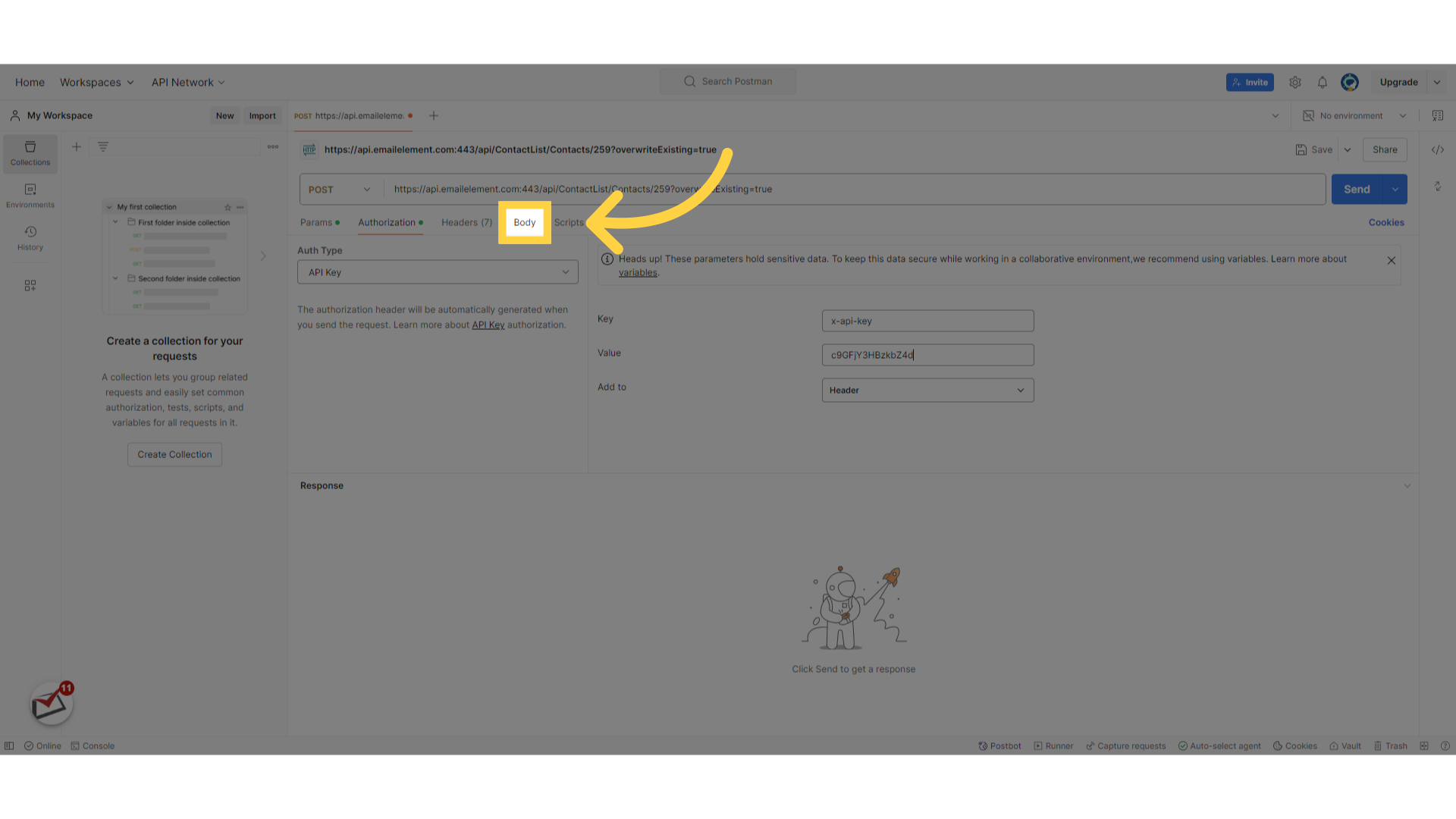Click the Key input field
Screen dimensions: 1456x819
click(927, 321)
